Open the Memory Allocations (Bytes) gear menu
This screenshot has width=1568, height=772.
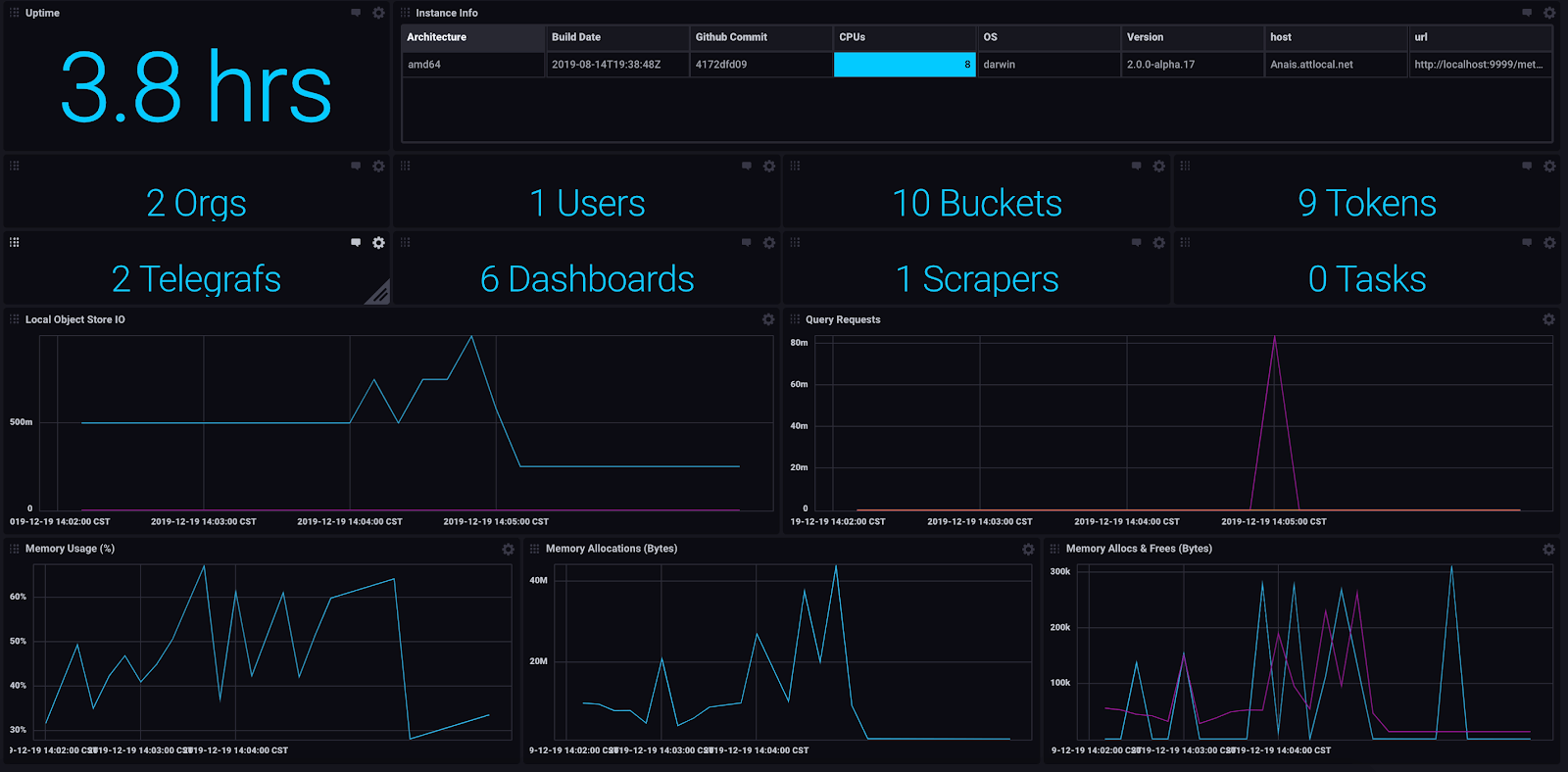click(1028, 550)
